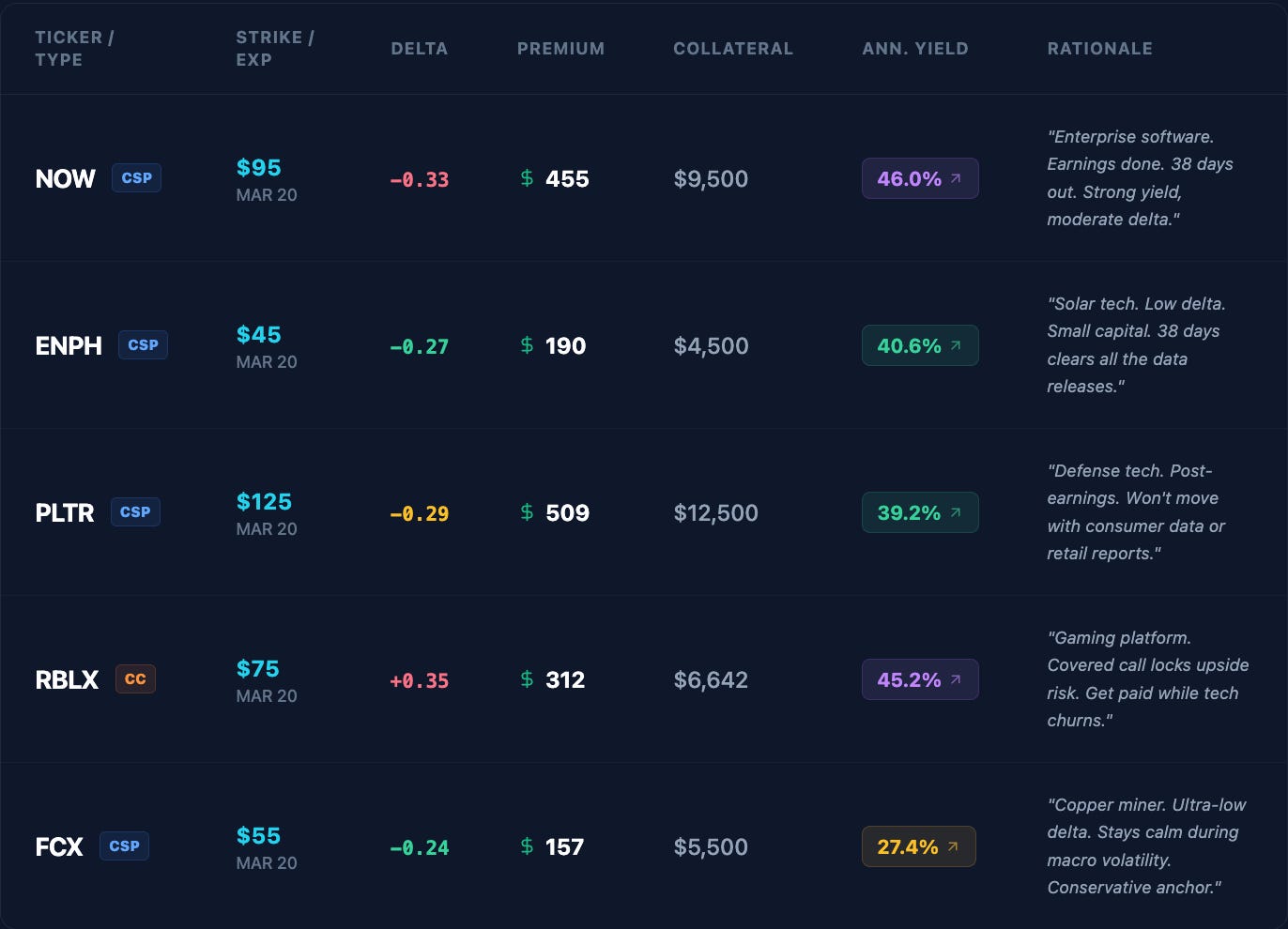
Task: Click the dollar sign icon beside premium 190
Action: [527, 345]
